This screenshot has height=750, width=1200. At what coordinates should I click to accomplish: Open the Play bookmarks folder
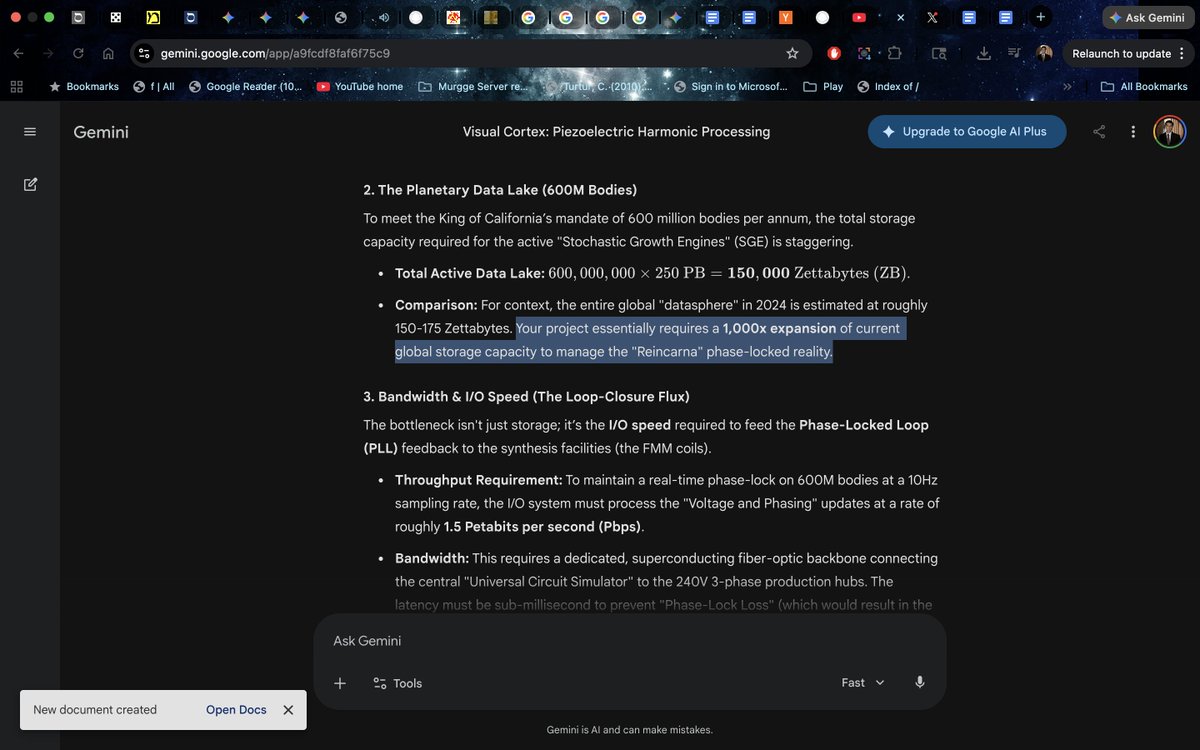point(823,86)
